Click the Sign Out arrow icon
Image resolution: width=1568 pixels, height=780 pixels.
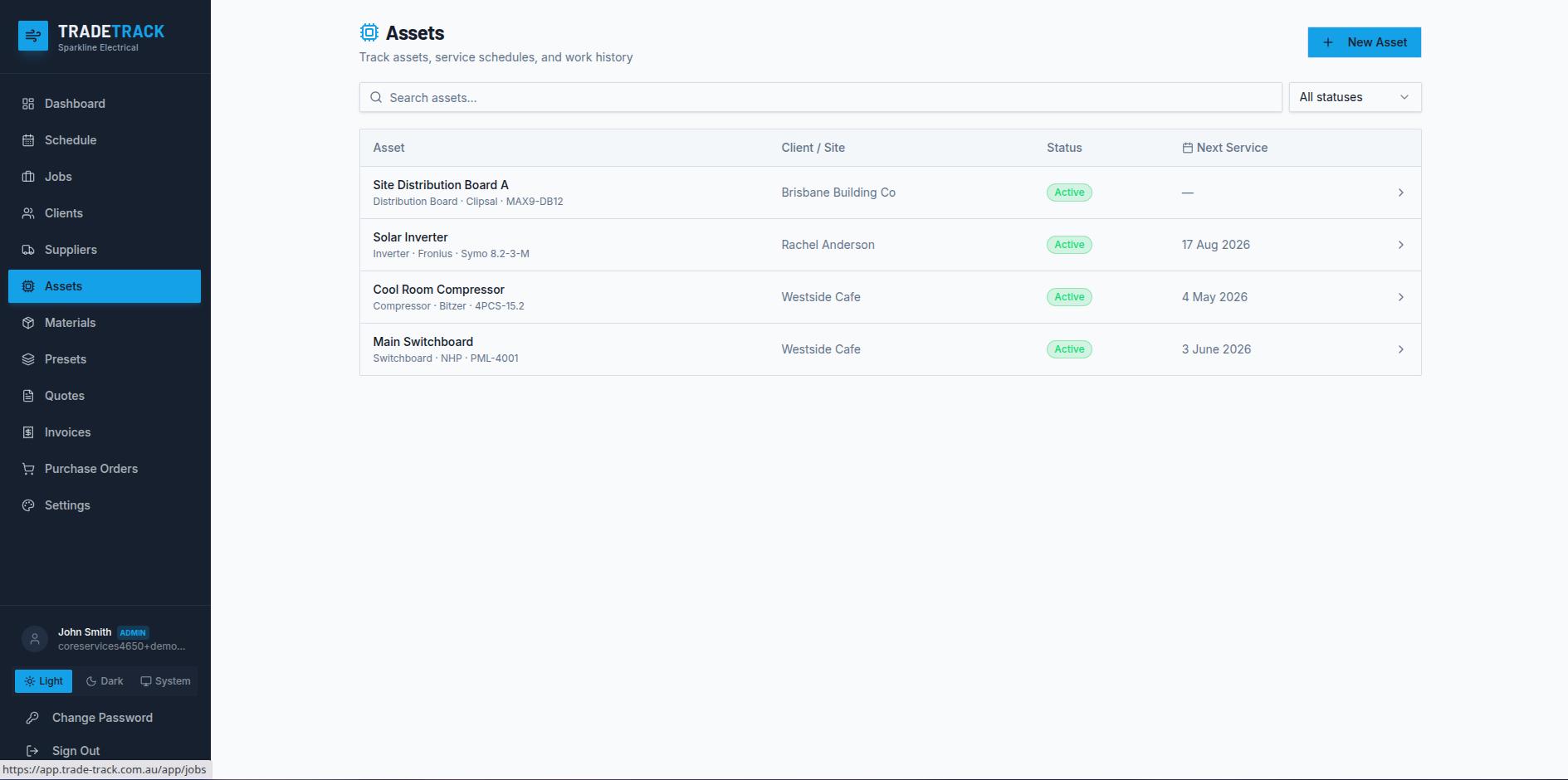point(32,751)
